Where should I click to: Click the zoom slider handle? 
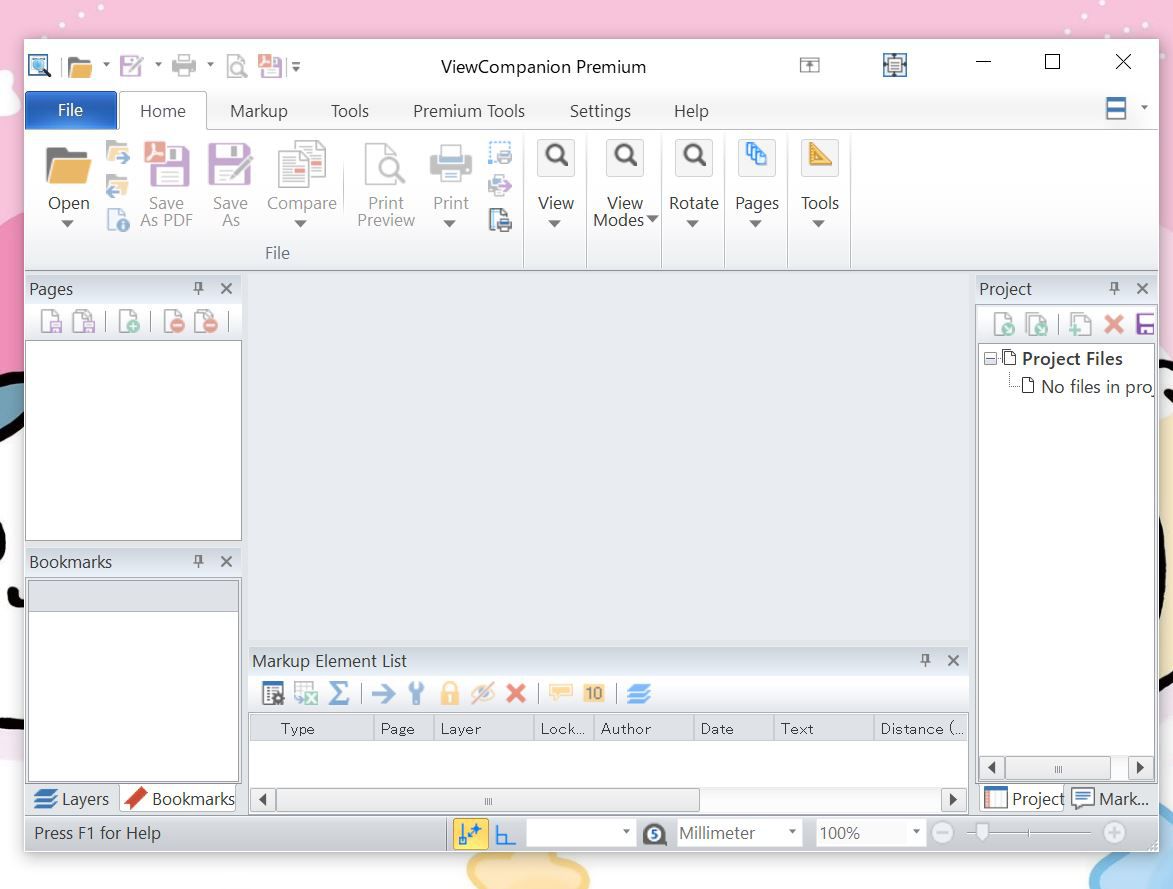[x=982, y=831]
